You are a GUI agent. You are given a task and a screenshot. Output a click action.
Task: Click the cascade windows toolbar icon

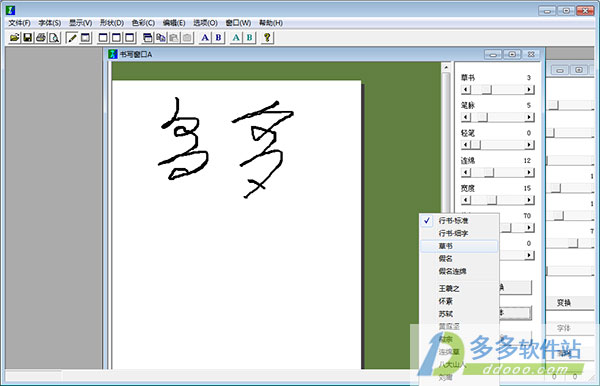pos(147,37)
